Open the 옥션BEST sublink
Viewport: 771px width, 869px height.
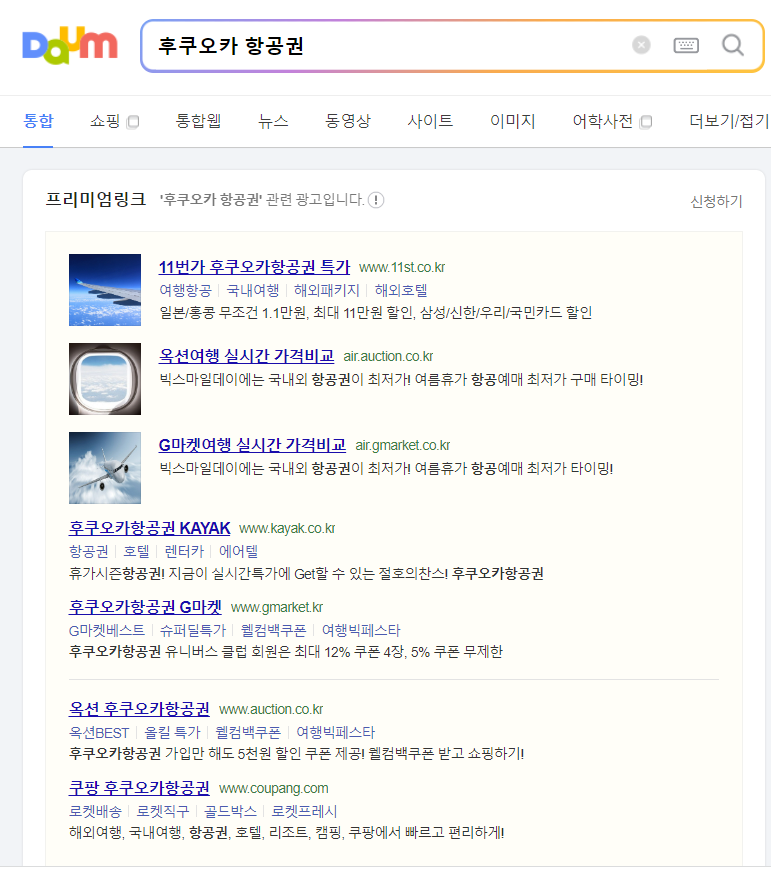99,733
